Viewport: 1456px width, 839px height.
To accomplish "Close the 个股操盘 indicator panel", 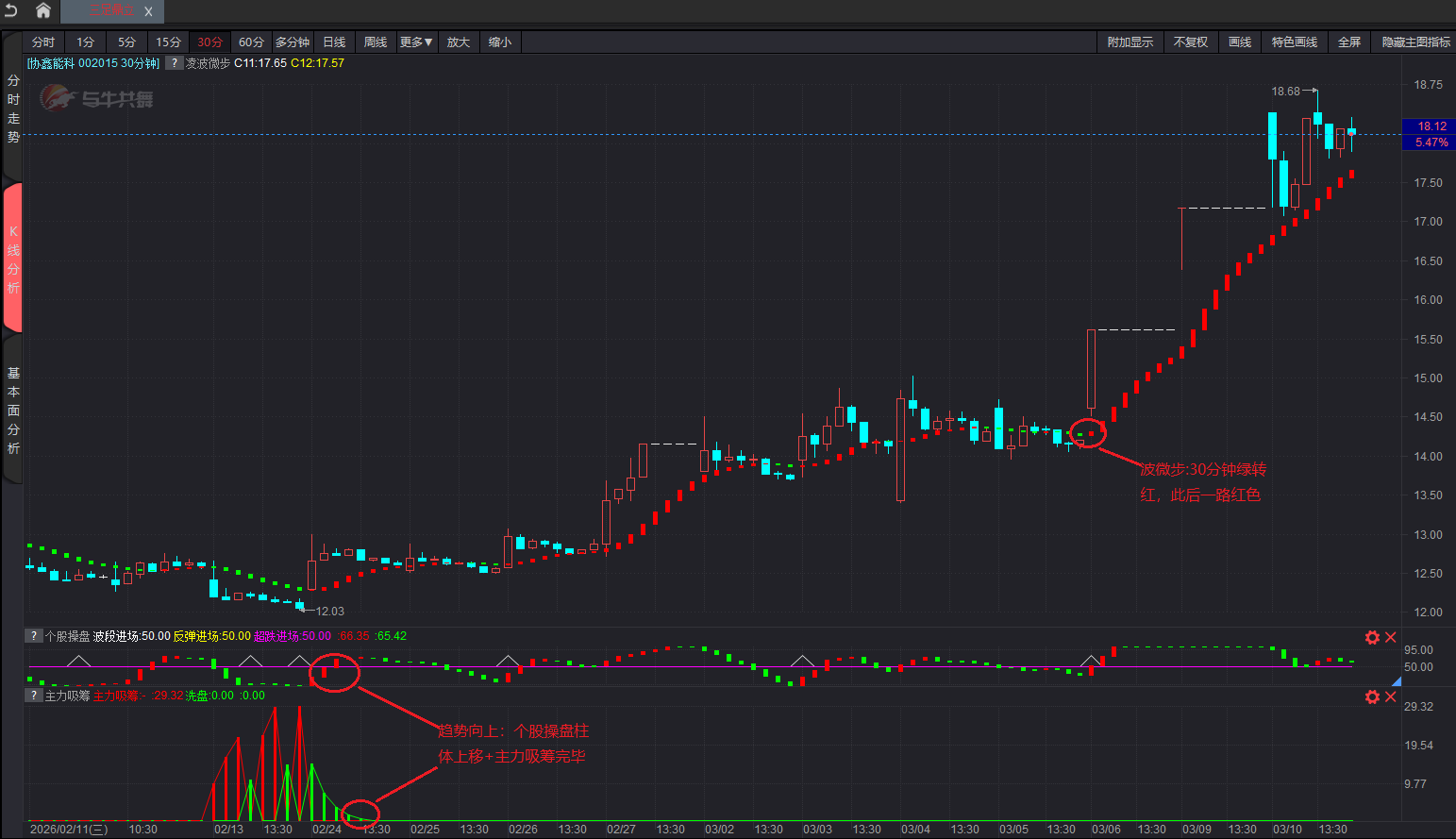I will click(1390, 638).
